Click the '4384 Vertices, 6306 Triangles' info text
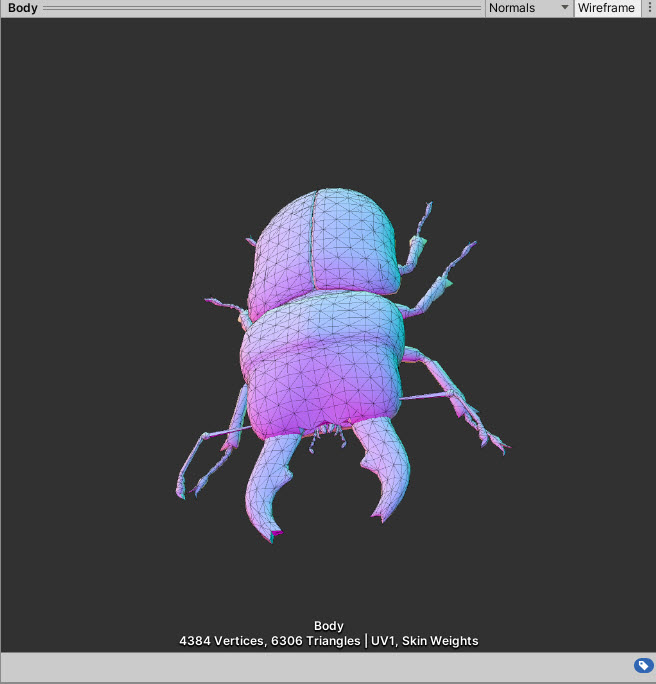Screen dimensions: 656x684 (x=270, y=641)
